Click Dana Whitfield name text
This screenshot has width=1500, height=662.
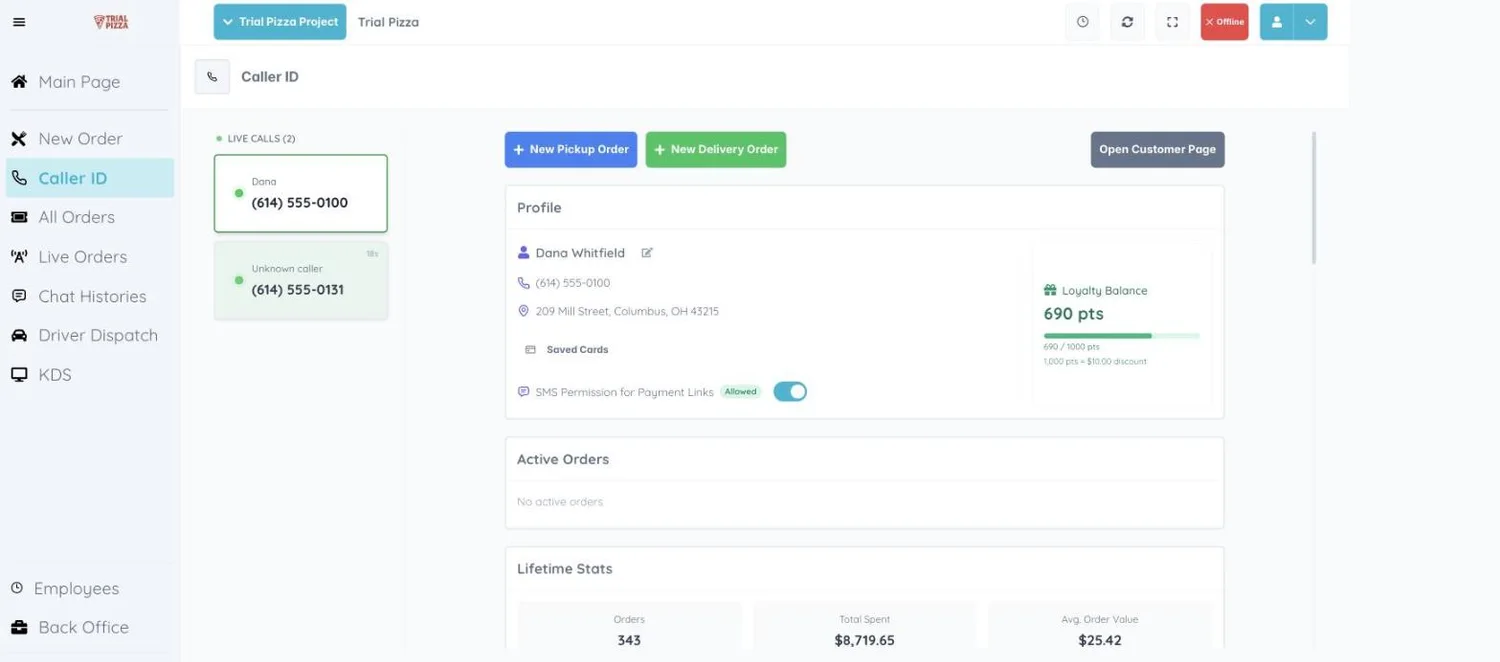click(x=580, y=253)
